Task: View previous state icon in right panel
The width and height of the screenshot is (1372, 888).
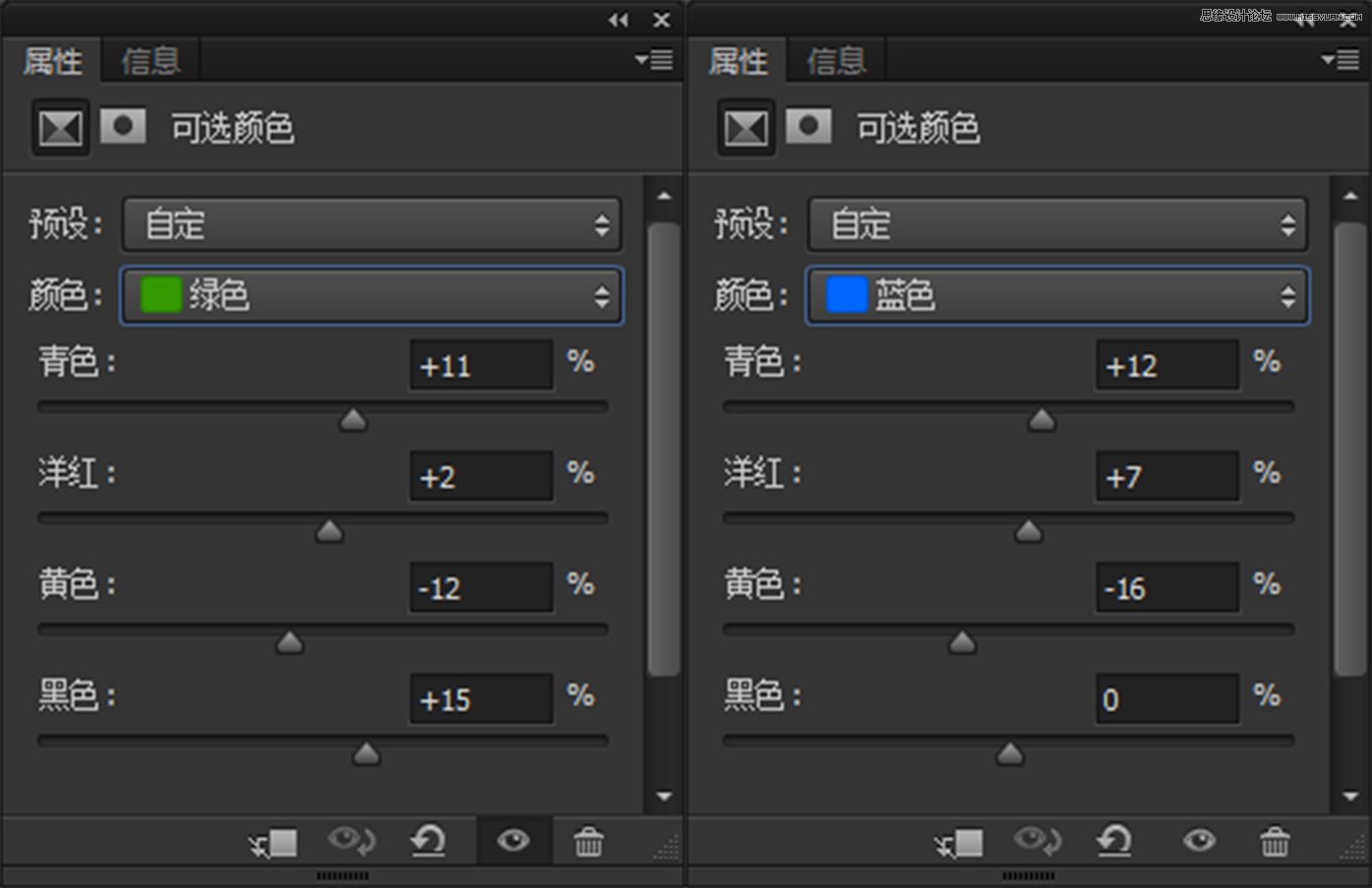Action: pos(1038,841)
